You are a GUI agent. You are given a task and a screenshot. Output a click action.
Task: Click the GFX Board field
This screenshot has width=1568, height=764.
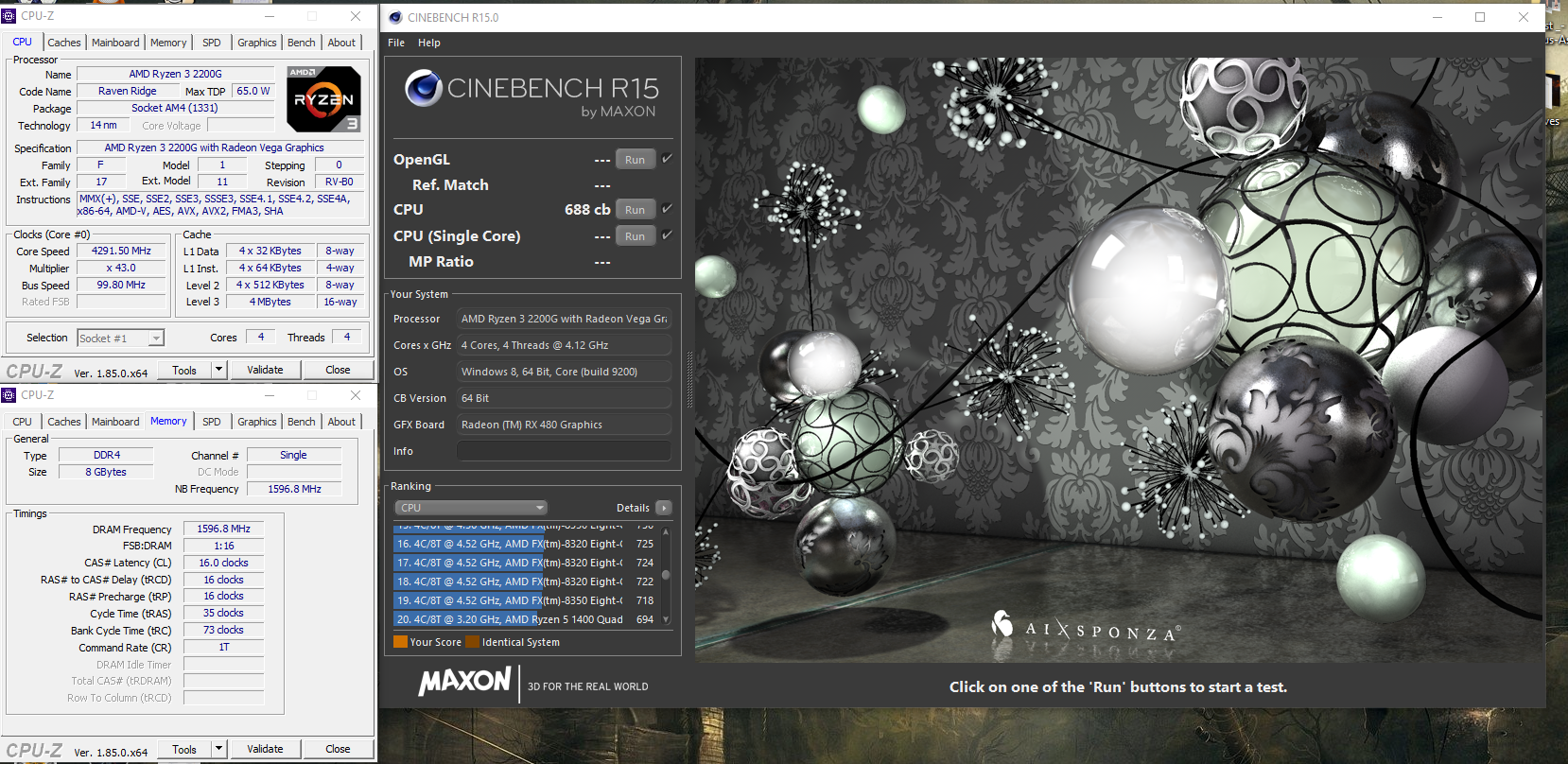[564, 425]
